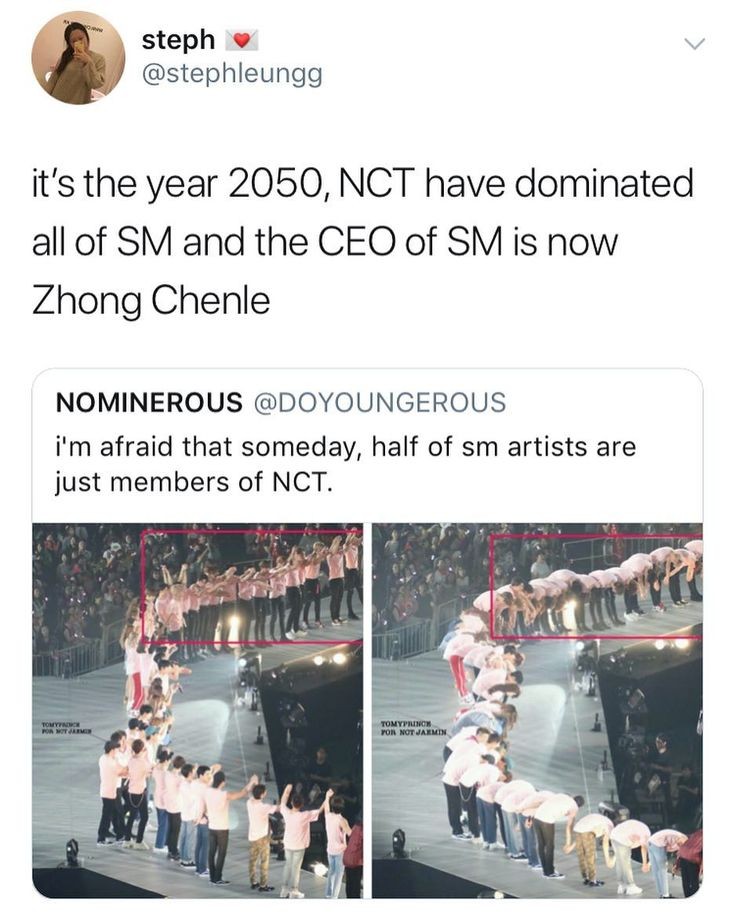
Task: Open the @stephleungg handle
Action: coord(232,73)
